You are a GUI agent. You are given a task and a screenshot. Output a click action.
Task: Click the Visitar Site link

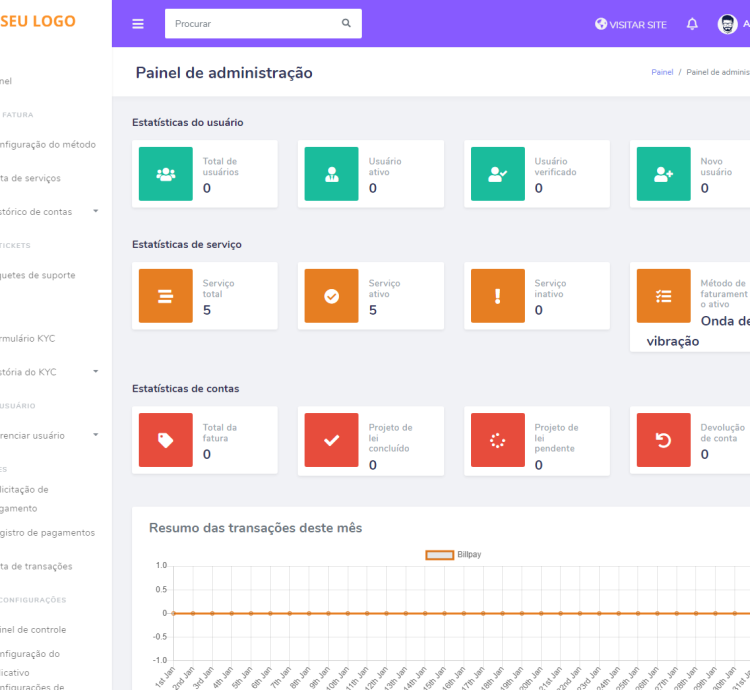[x=630, y=24]
